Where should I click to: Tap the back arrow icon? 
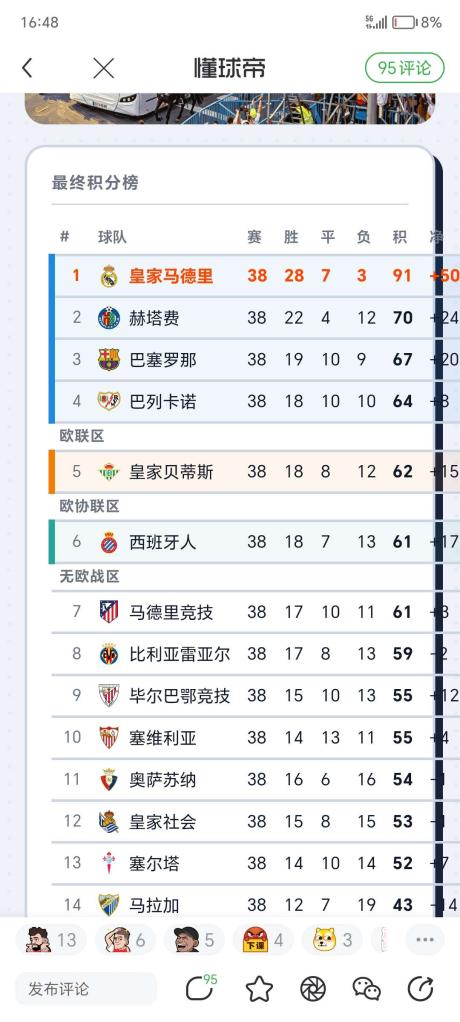point(27,68)
